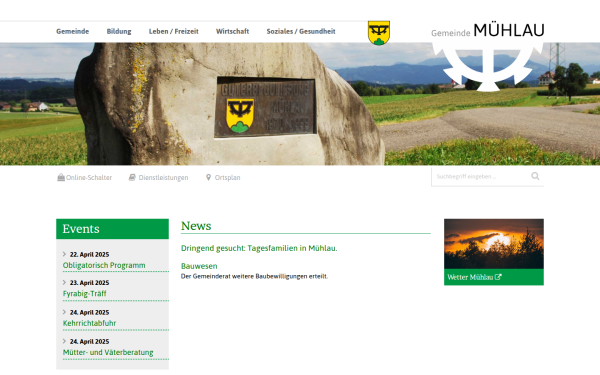Screen dimensions: 600x375
Task: Open the Dienstleistungen link
Action: pyautogui.click(x=163, y=178)
